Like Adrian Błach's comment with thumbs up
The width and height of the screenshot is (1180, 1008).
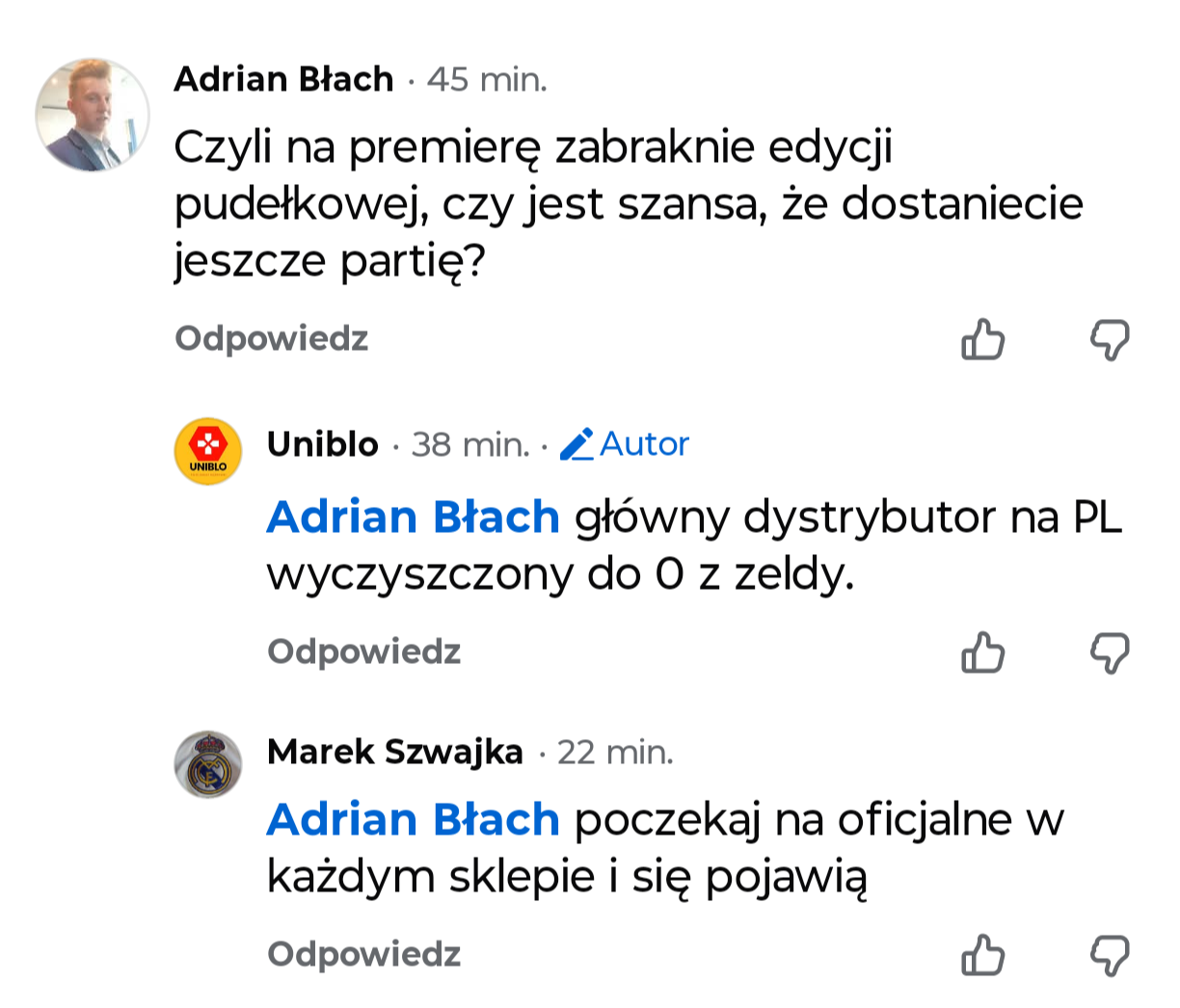pyautogui.click(x=982, y=339)
